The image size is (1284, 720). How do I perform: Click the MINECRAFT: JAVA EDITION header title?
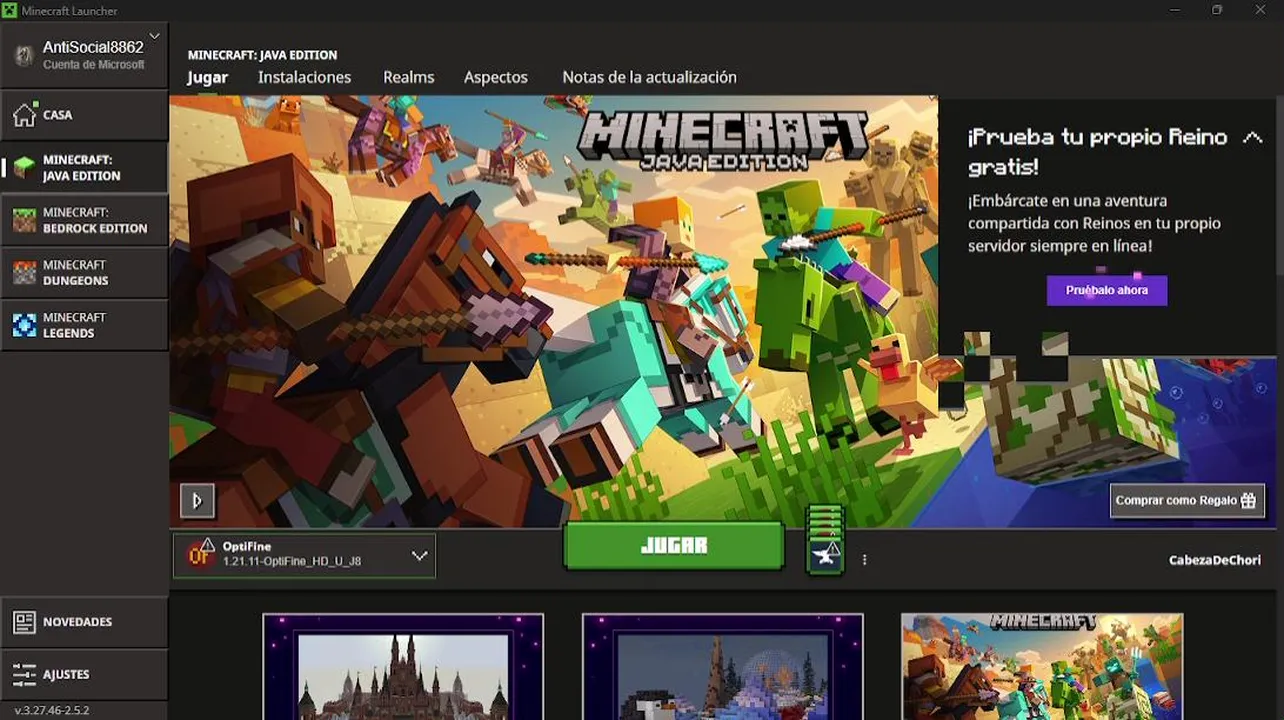point(262,55)
